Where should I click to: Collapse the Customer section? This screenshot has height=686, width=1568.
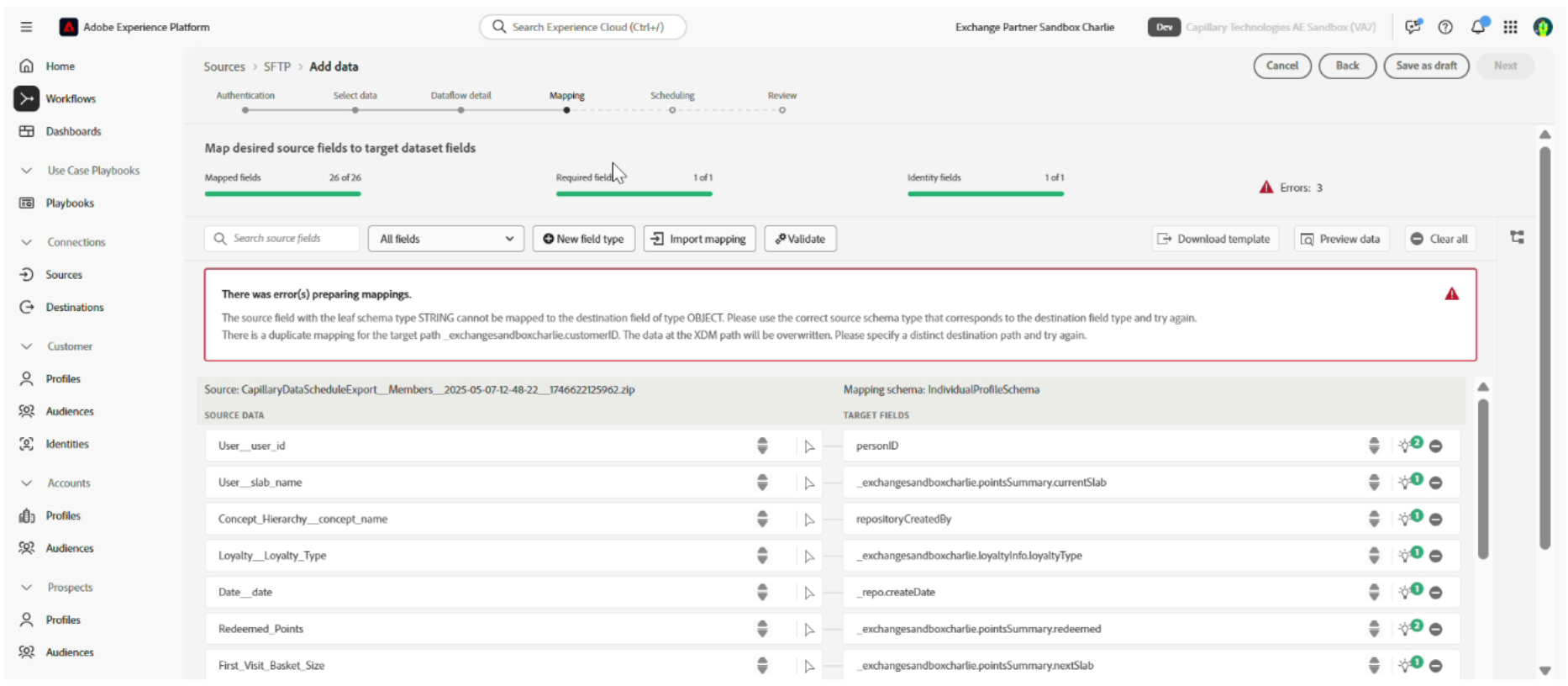(x=26, y=346)
